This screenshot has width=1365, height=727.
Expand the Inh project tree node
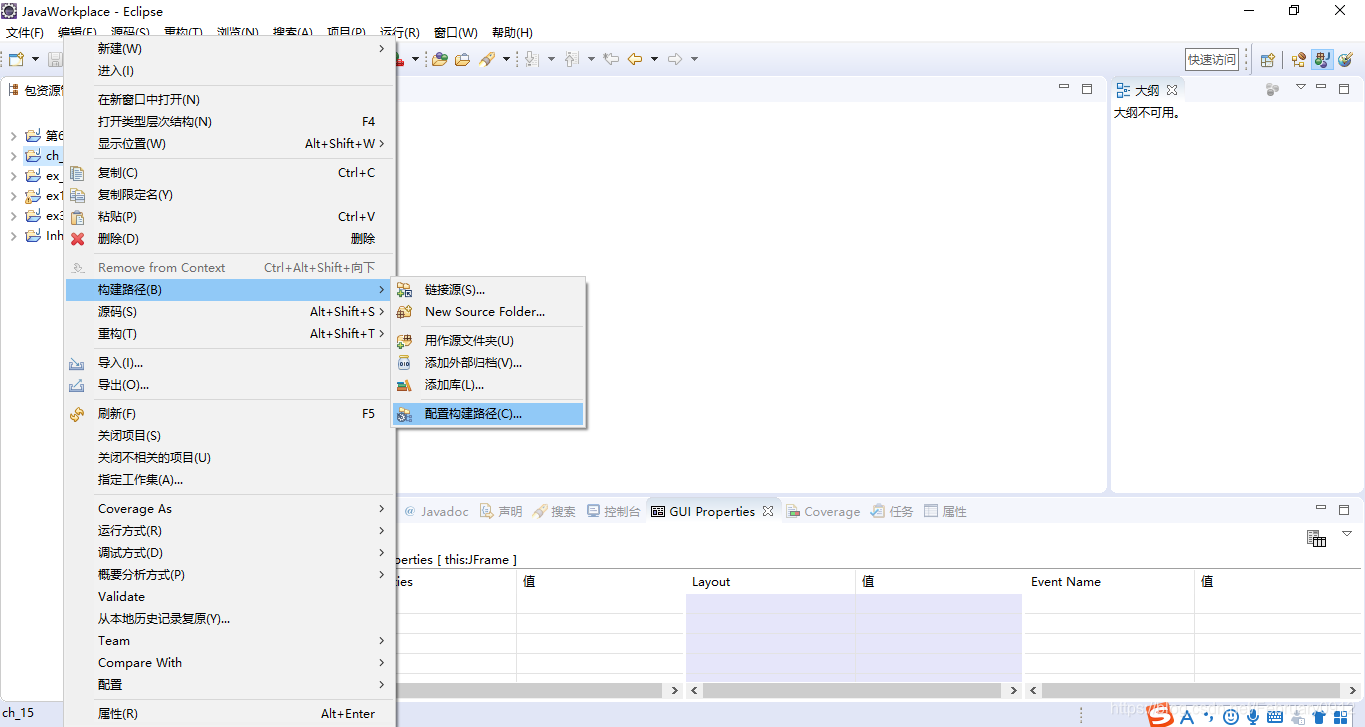point(13,236)
